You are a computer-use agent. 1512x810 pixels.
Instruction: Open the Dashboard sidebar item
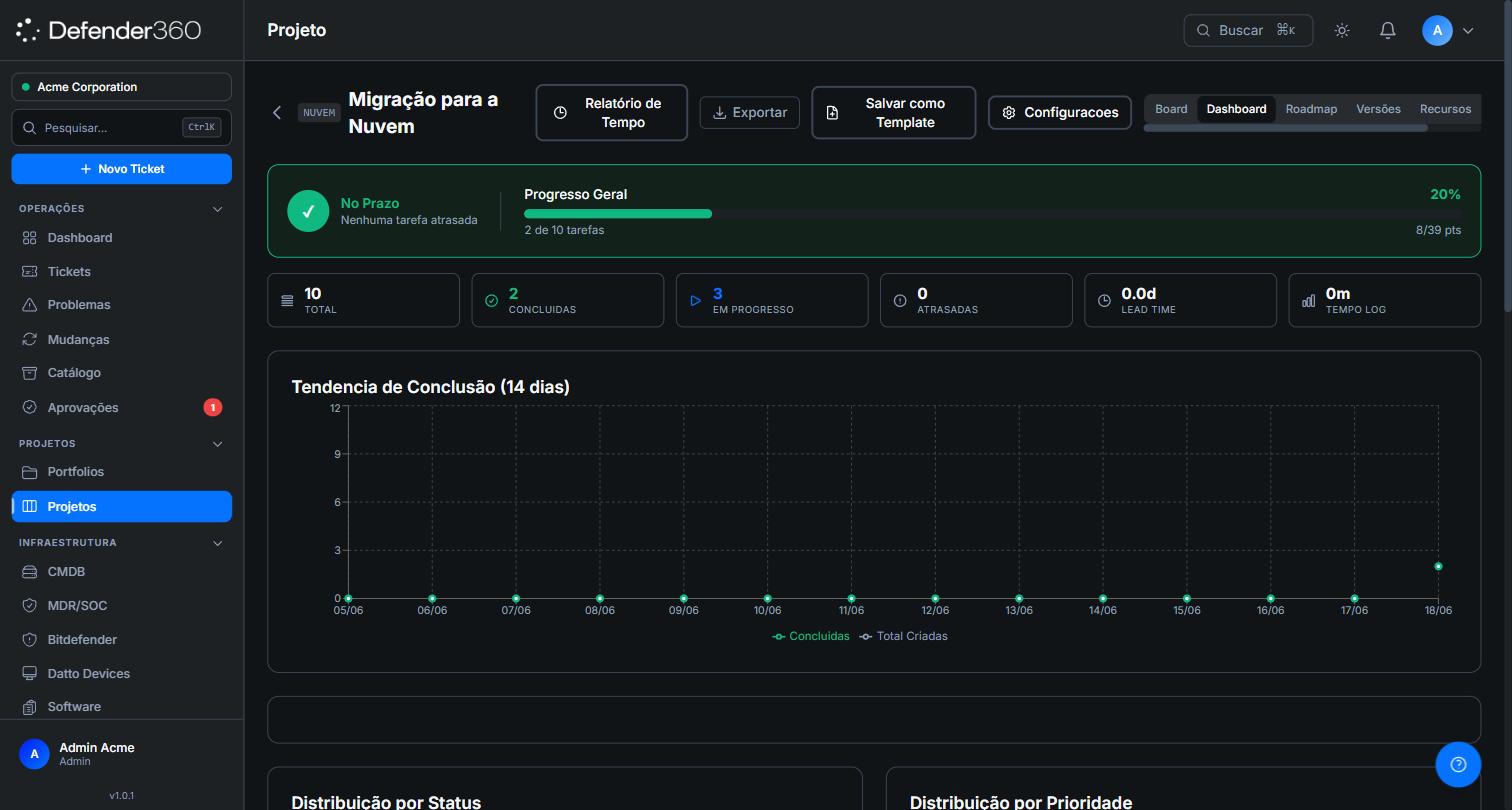coord(121,238)
